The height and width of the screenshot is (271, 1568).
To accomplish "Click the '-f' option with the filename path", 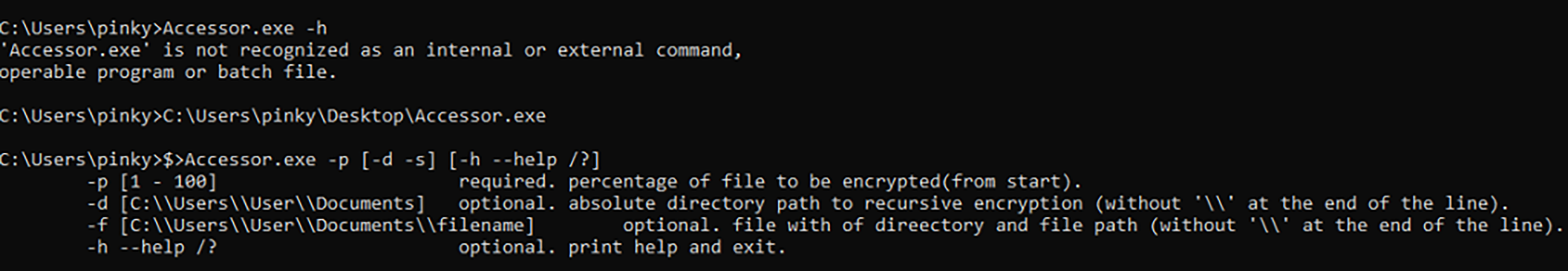I will [x=311, y=226].
